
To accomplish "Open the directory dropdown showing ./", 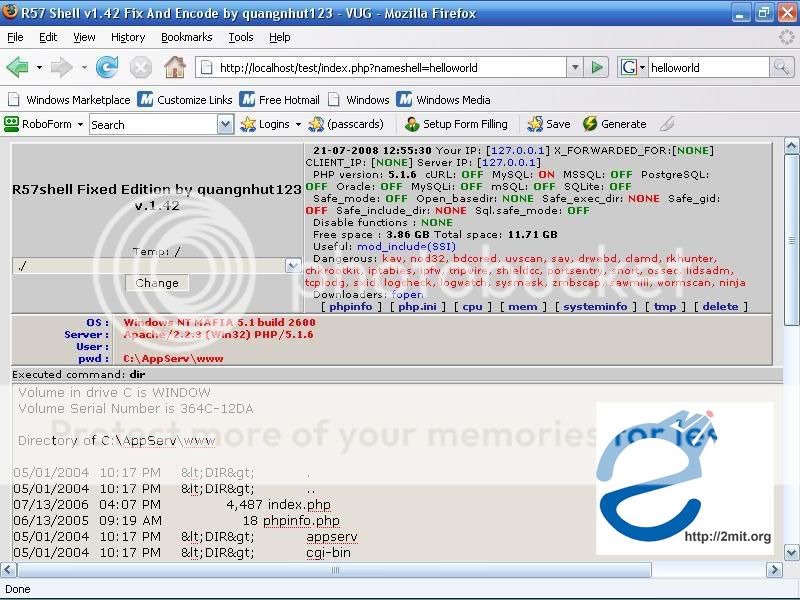I will coord(293,266).
